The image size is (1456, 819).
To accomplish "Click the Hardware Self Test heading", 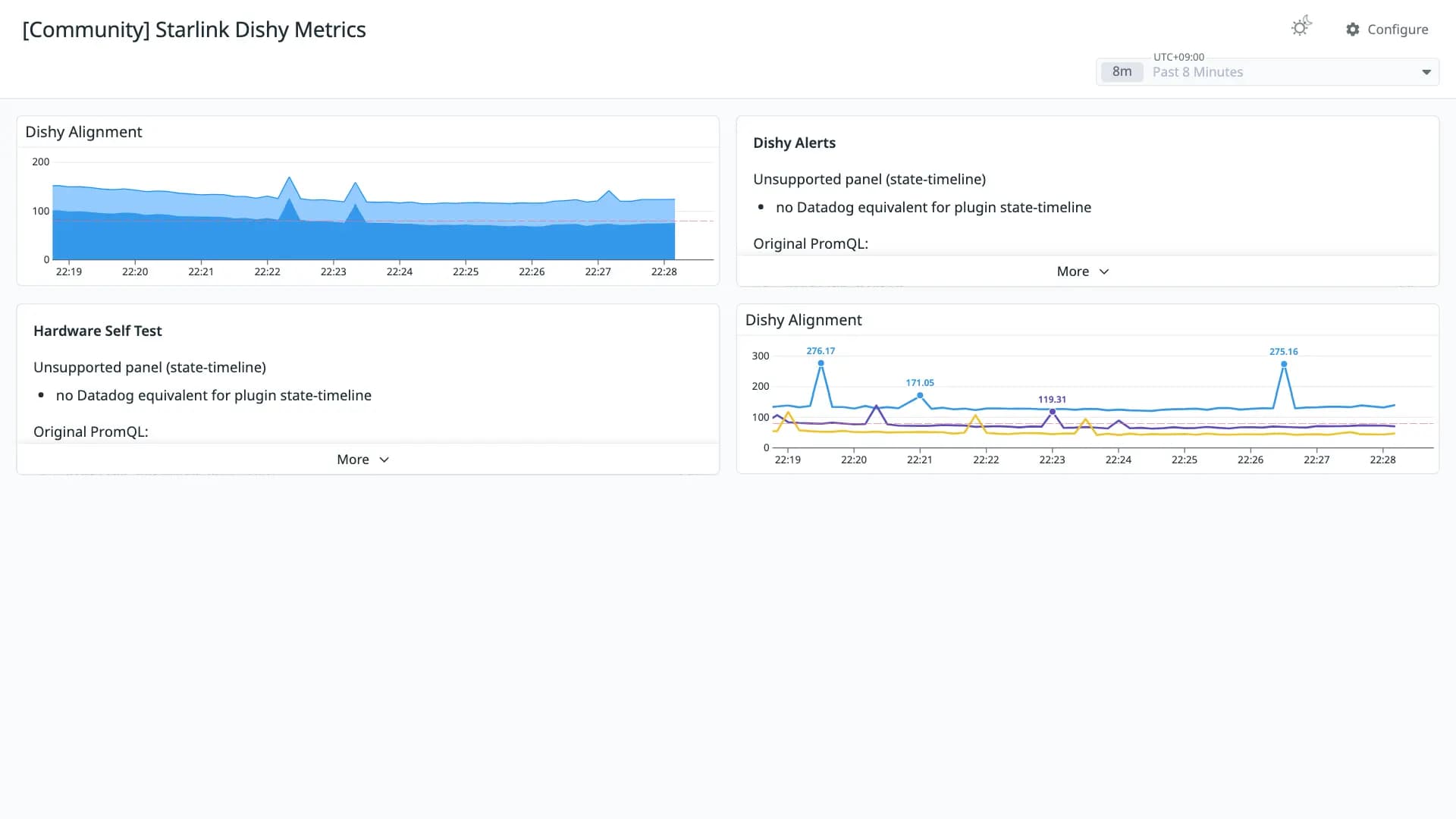I will pyautogui.click(x=98, y=331).
